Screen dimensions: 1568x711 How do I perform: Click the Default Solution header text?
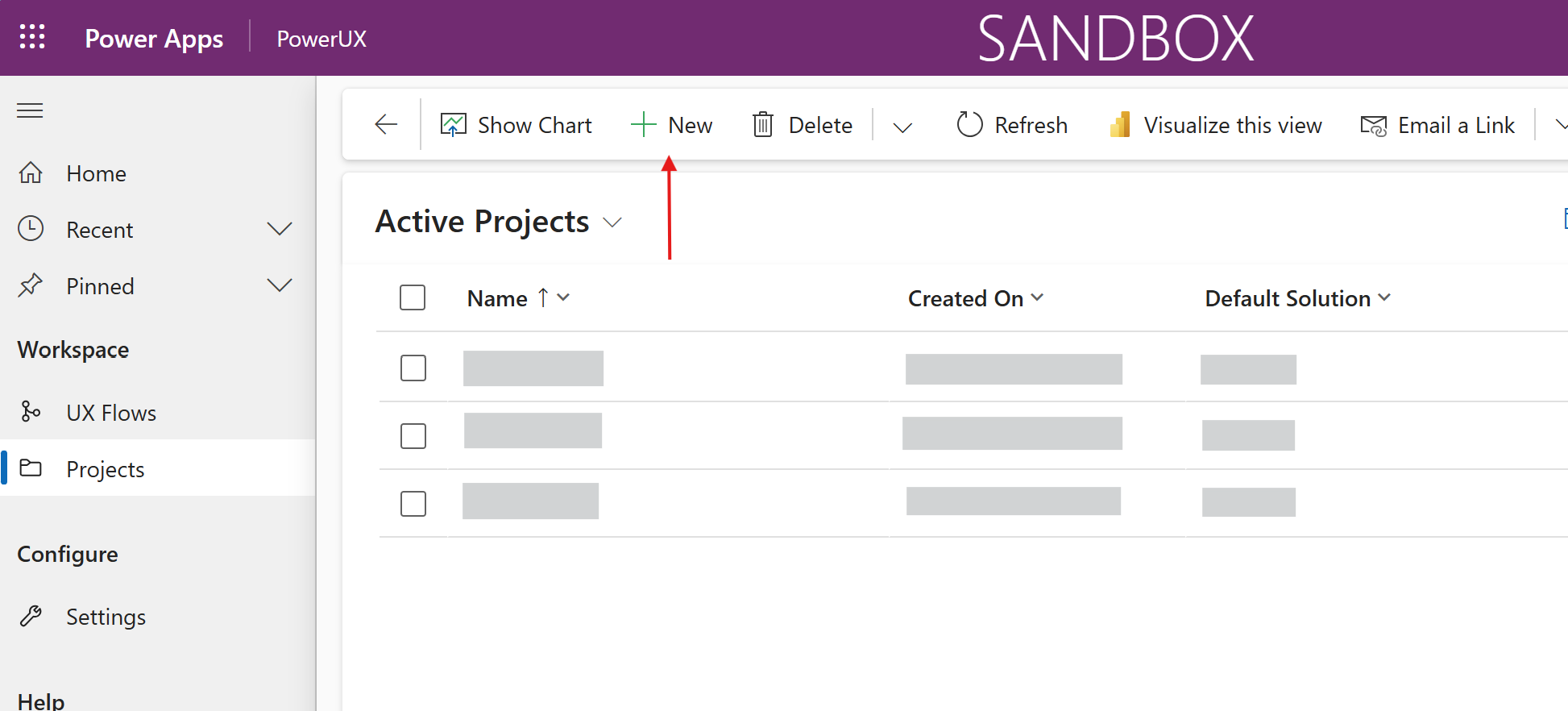point(1288,298)
